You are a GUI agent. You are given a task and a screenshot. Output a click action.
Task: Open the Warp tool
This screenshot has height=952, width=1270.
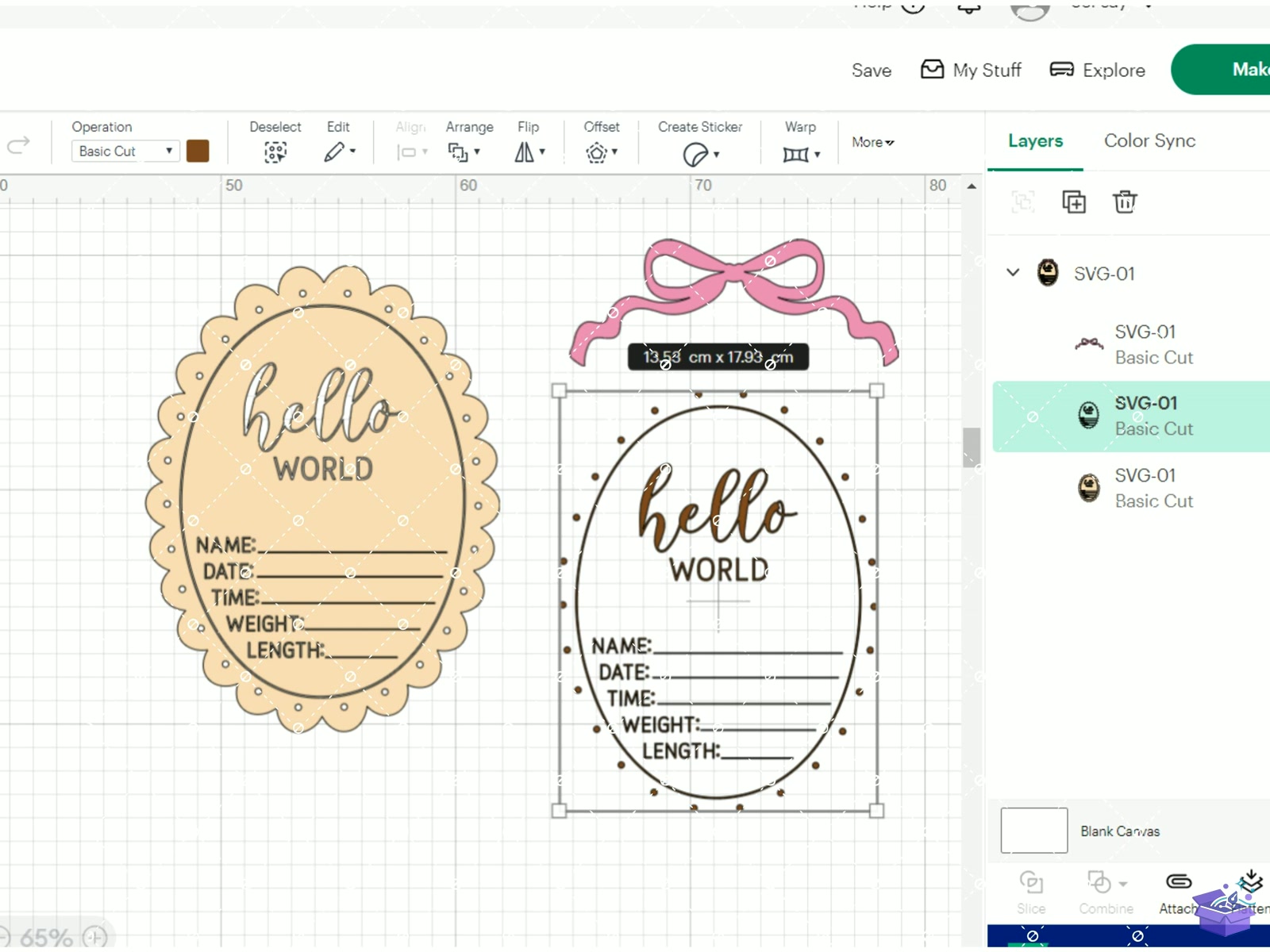point(800,153)
